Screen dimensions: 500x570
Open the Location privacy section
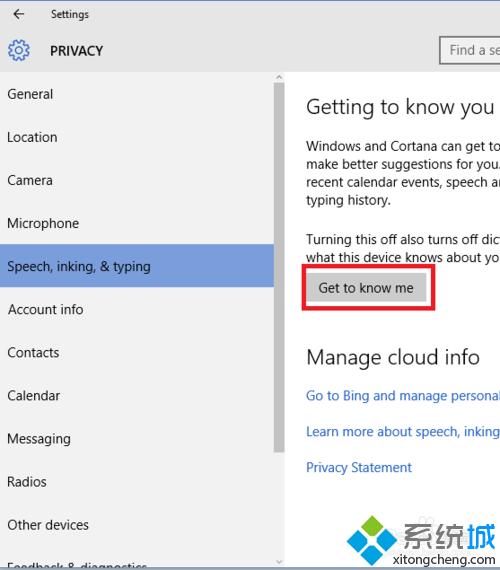pyautogui.click(x=137, y=137)
